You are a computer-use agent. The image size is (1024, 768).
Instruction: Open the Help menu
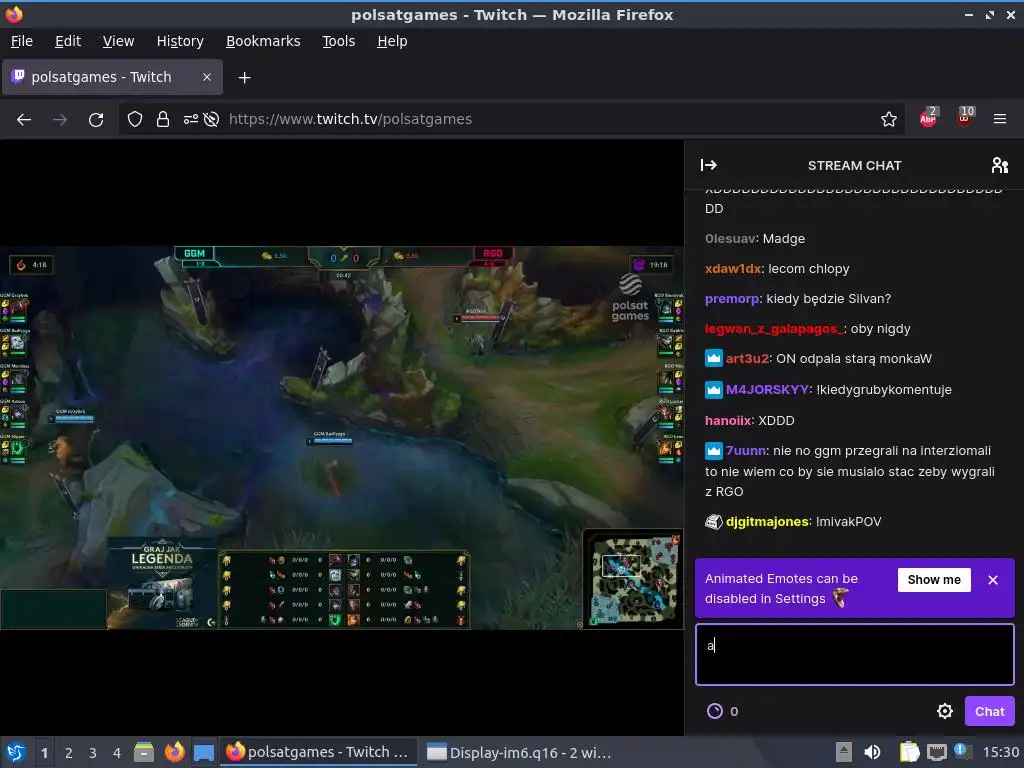(x=392, y=41)
